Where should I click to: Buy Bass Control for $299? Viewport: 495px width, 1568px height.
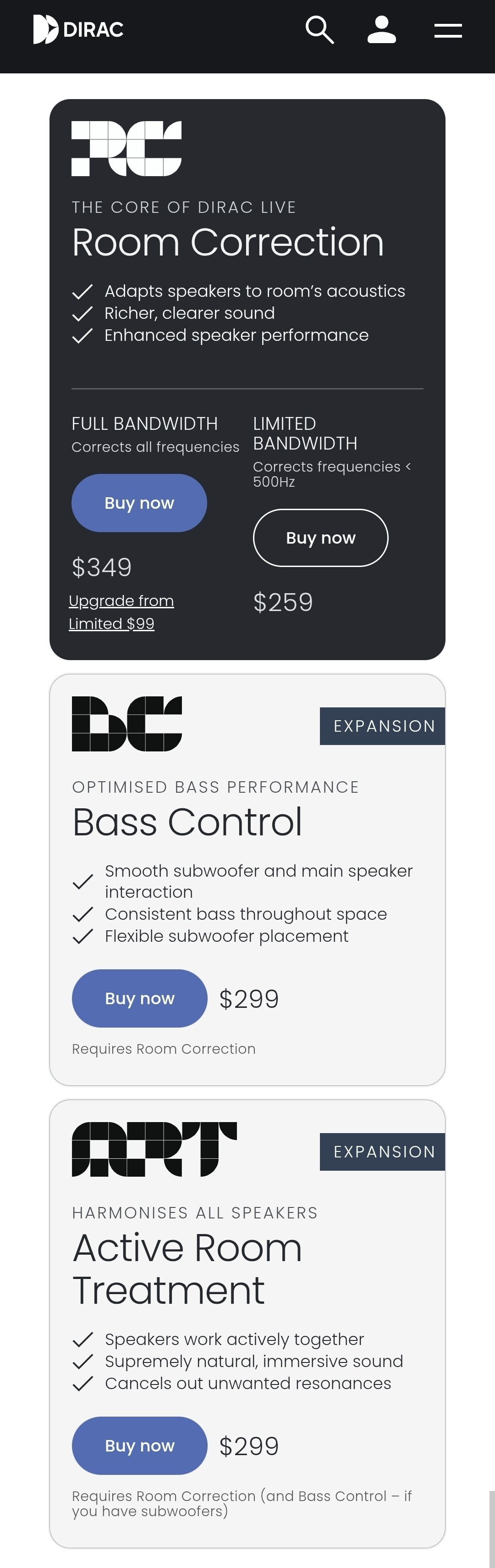(x=140, y=998)
